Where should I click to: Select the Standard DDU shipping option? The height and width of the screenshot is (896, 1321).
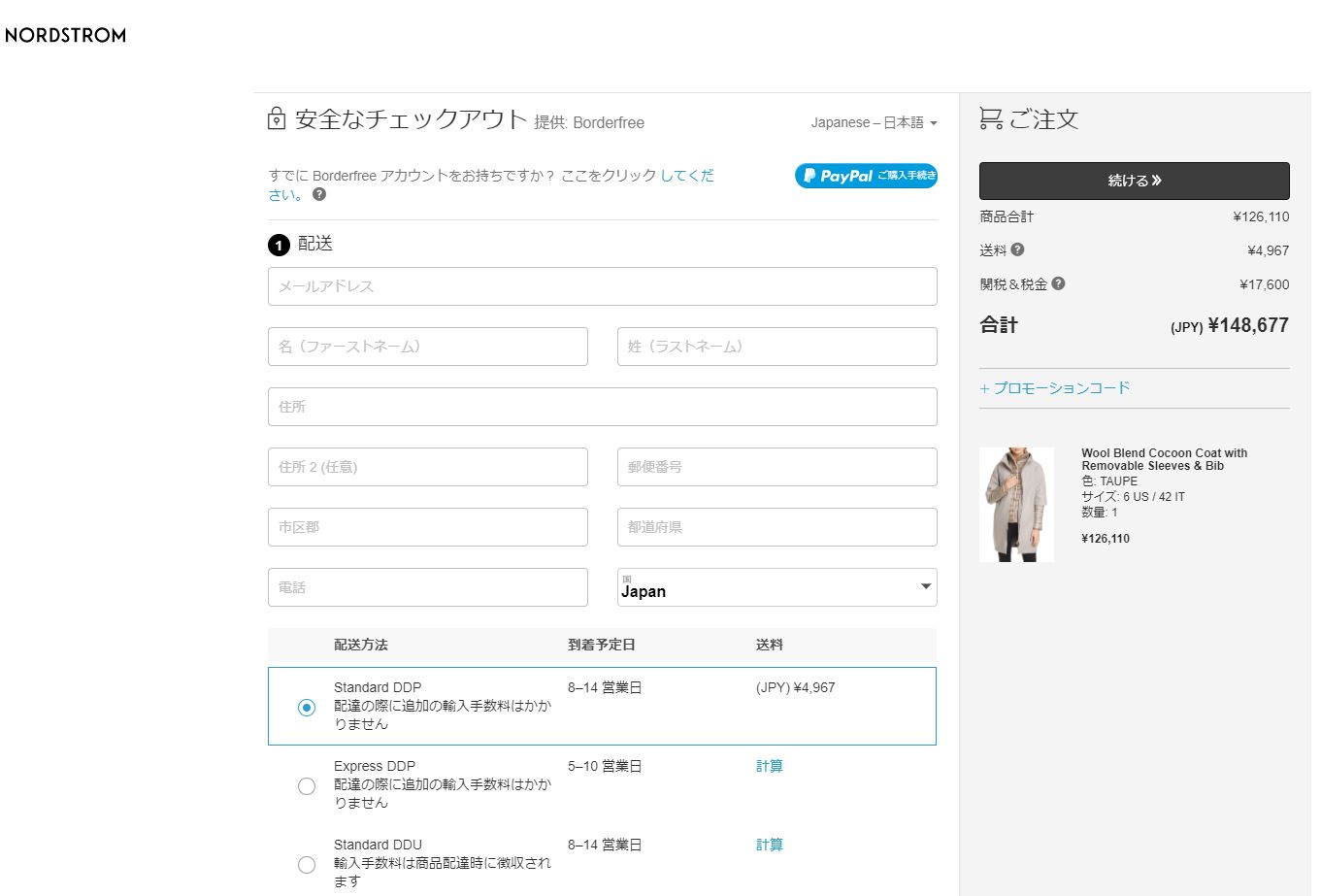307,865
